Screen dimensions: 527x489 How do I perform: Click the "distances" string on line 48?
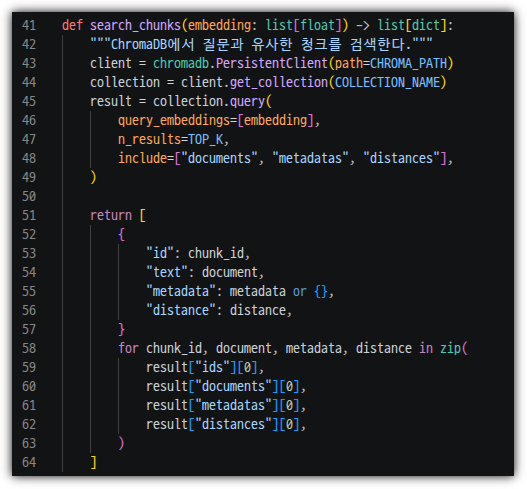coord(401,159)
